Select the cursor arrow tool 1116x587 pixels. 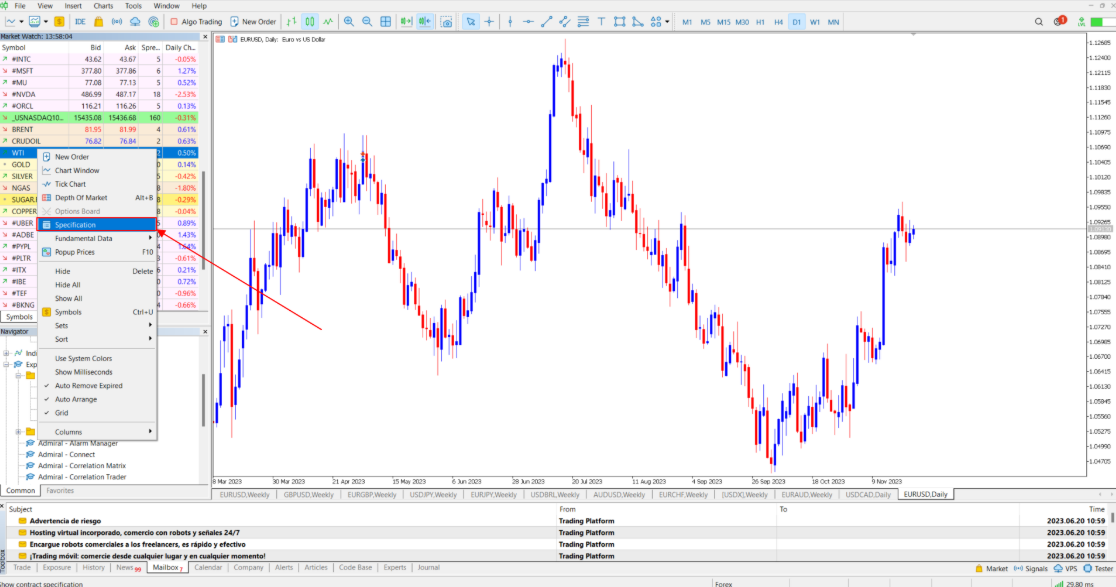[470, 22]
